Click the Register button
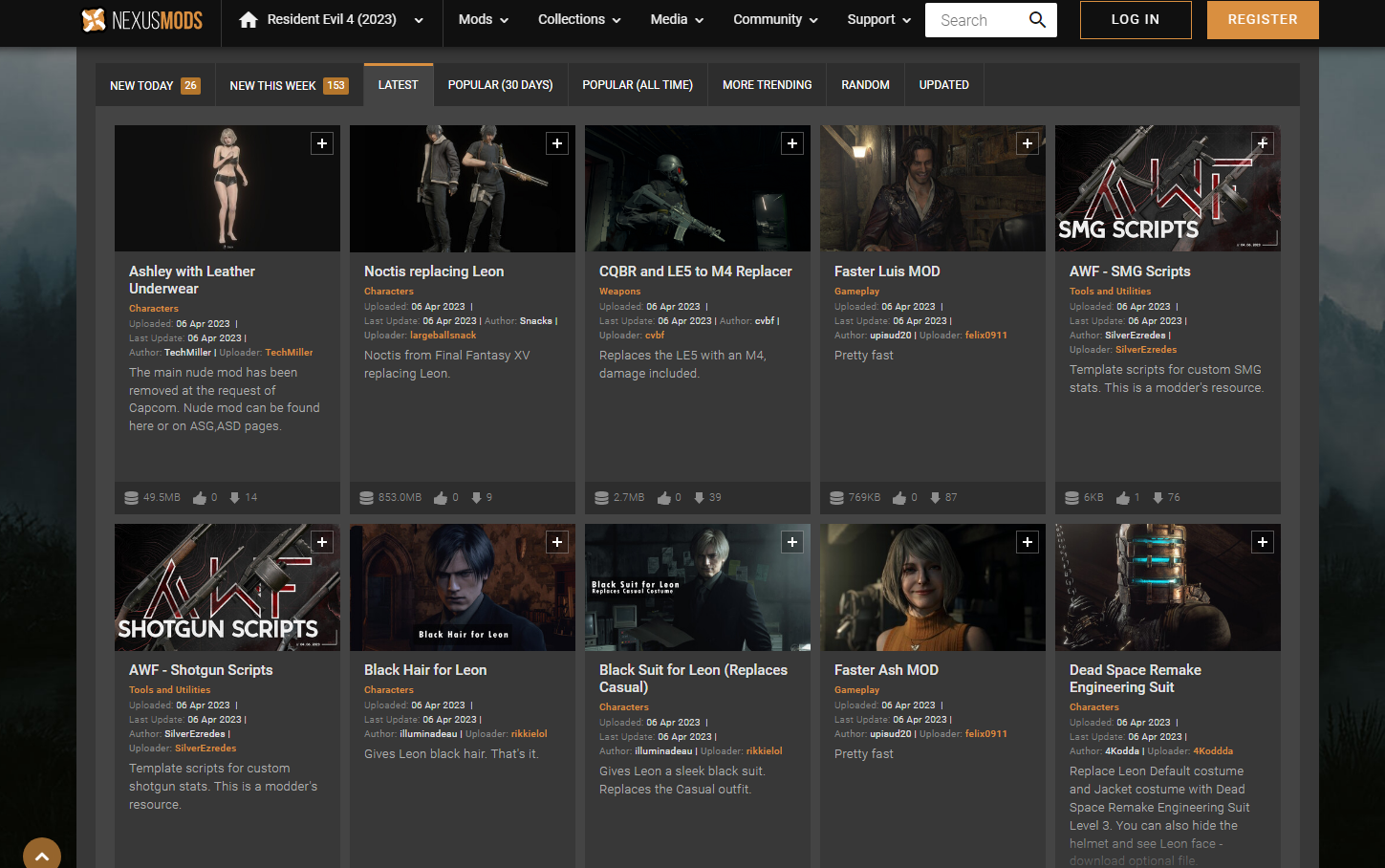 [1263, 20]
